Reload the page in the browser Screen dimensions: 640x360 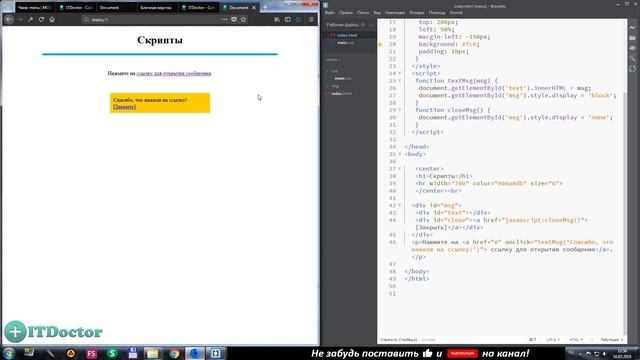tap(41, 19)
